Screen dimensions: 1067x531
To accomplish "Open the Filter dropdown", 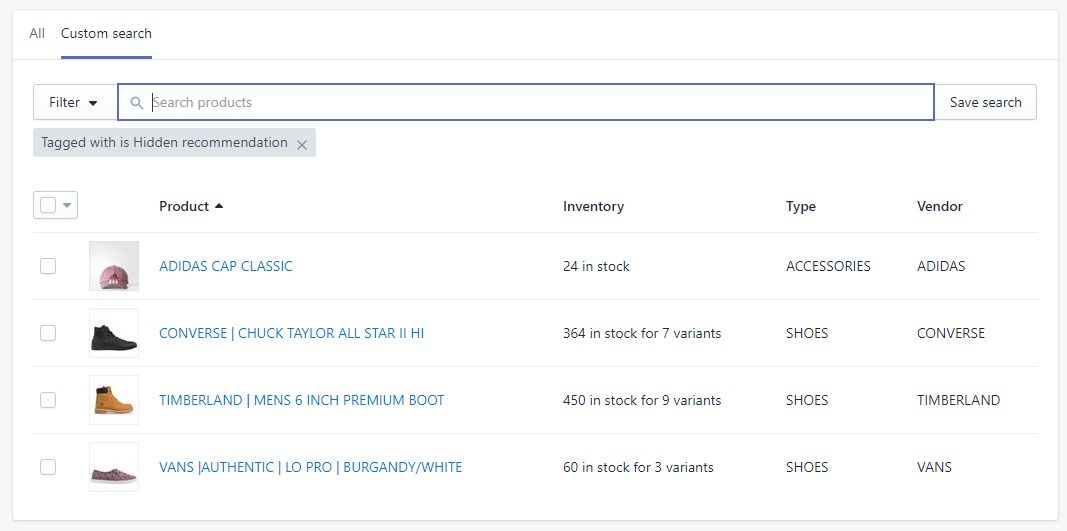I will tap(75, 102).
